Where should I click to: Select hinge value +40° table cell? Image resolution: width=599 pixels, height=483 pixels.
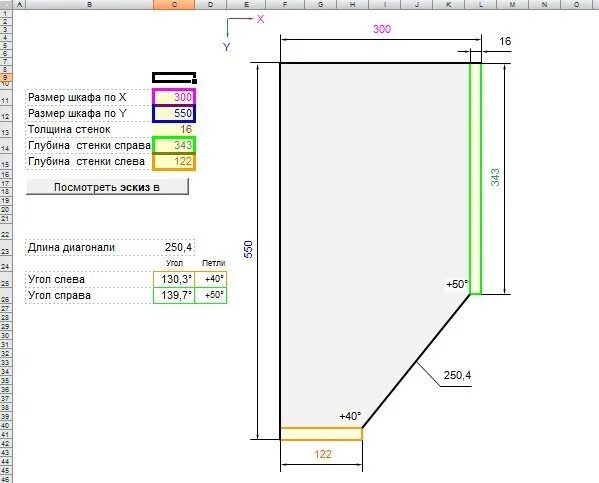click(x=211, y=279)
